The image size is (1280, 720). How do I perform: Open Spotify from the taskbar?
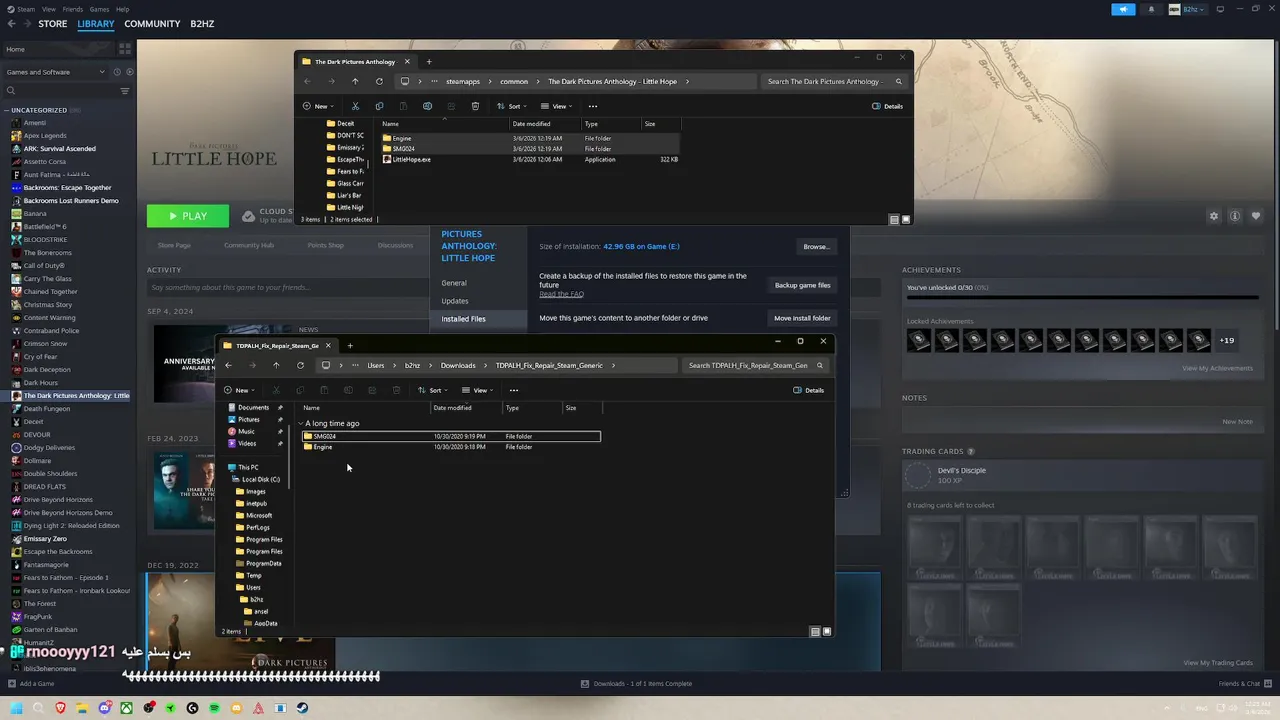coord(214,708)
